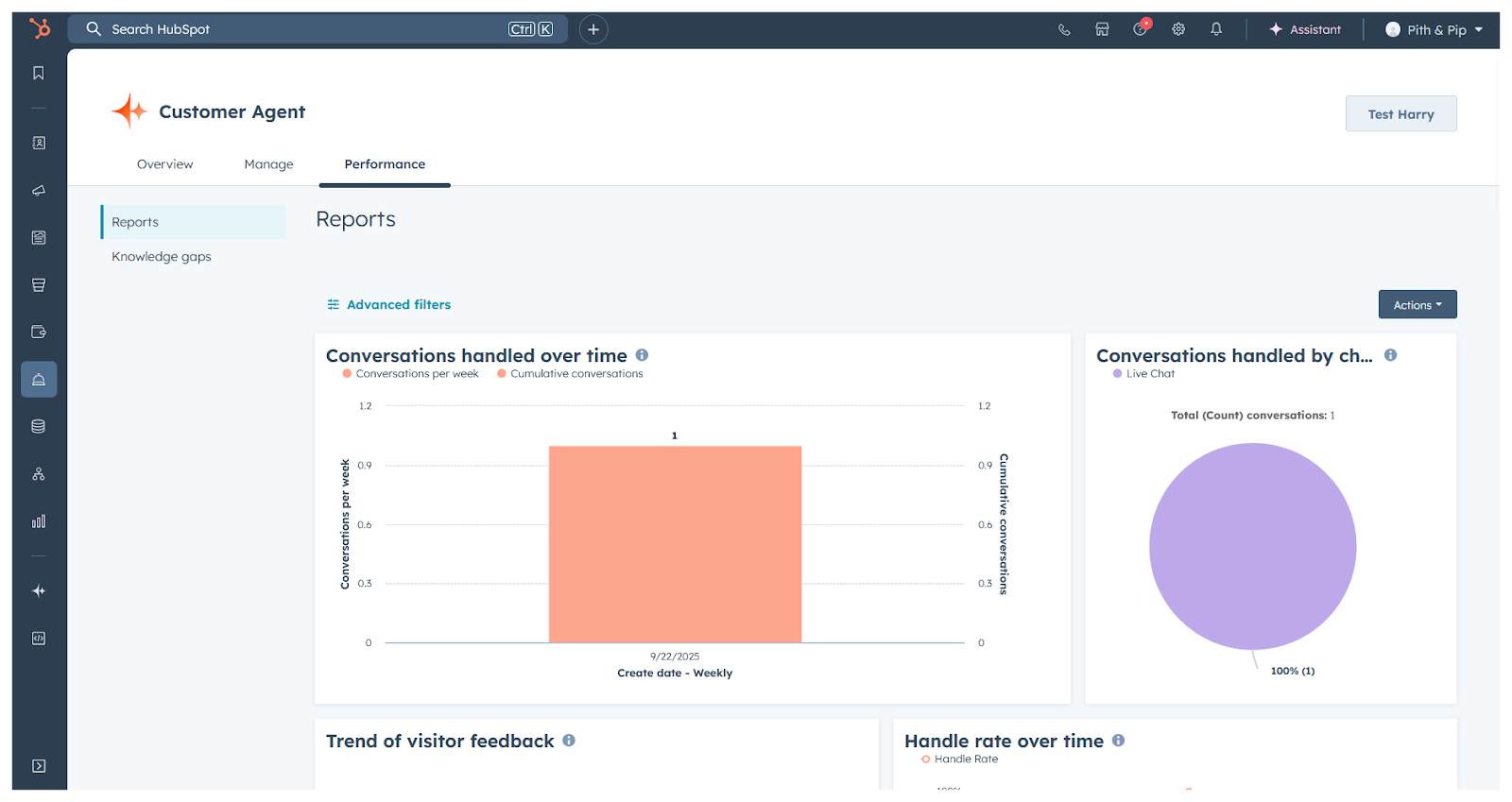Open the Assistant button
This screenshot has height=802, width=1512.
(x=1305, y=29)
